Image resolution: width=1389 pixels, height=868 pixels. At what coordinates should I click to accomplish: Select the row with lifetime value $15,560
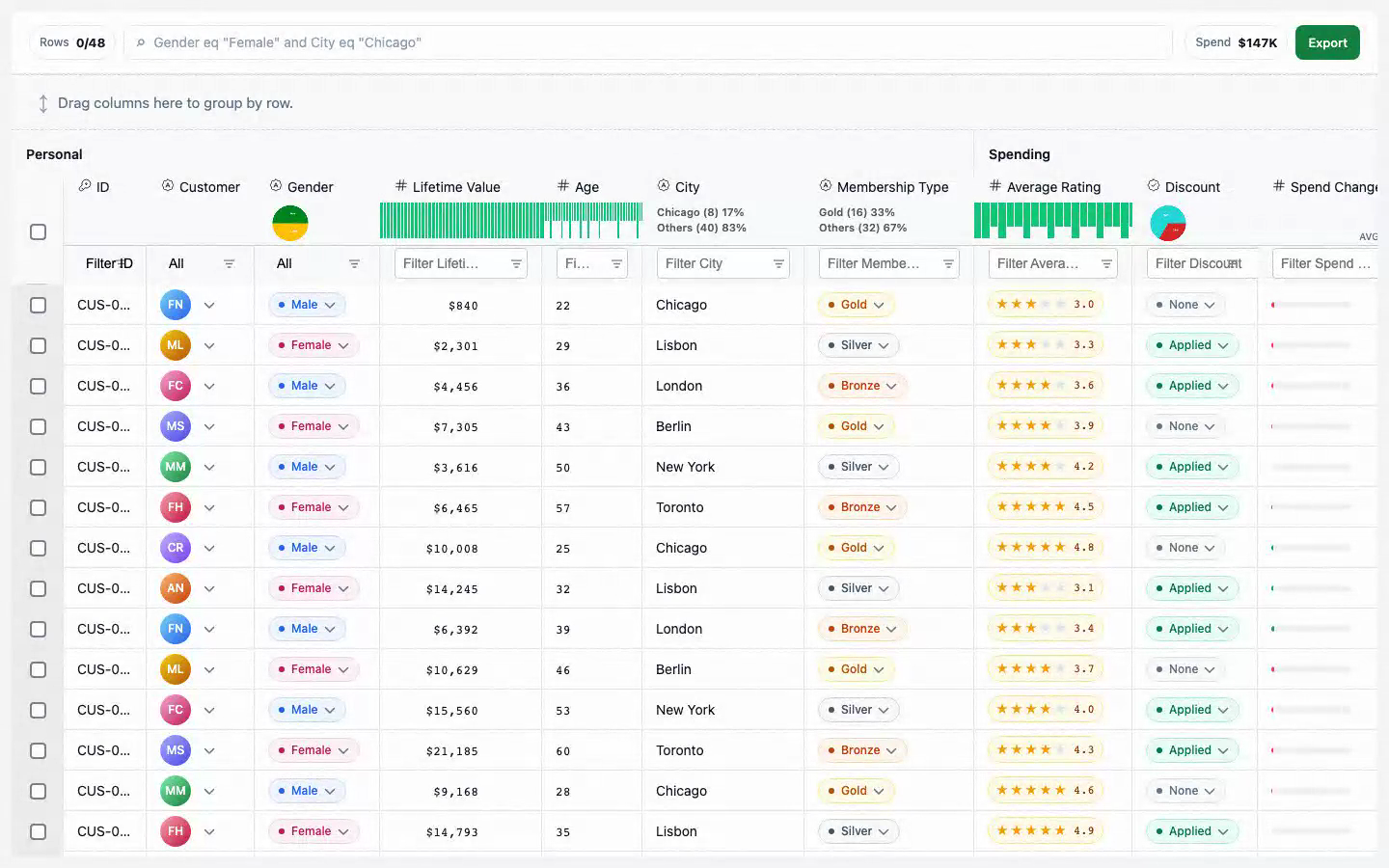tap(38, 710)
